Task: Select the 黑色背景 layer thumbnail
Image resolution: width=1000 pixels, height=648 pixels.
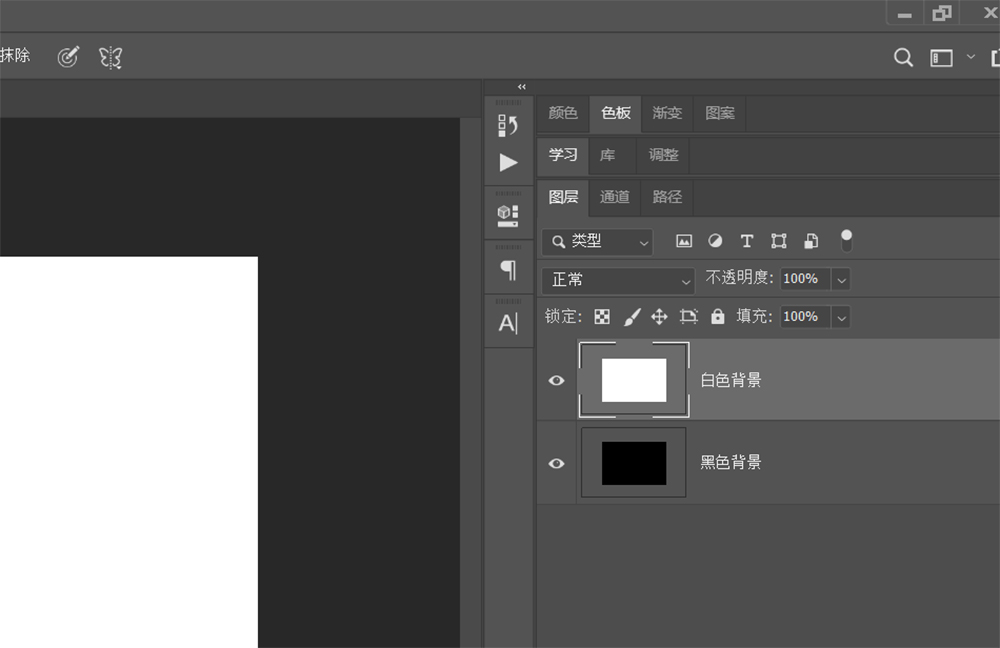Action: 634,463
